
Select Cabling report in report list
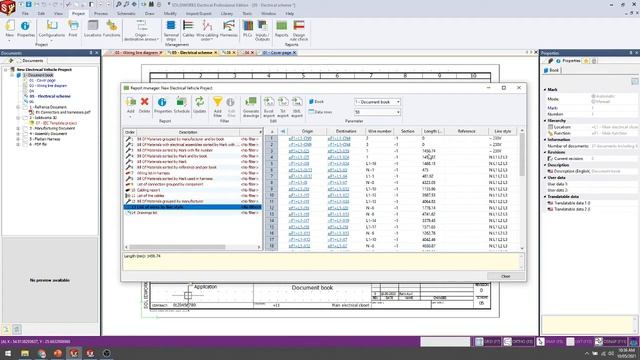pos(148,190)
